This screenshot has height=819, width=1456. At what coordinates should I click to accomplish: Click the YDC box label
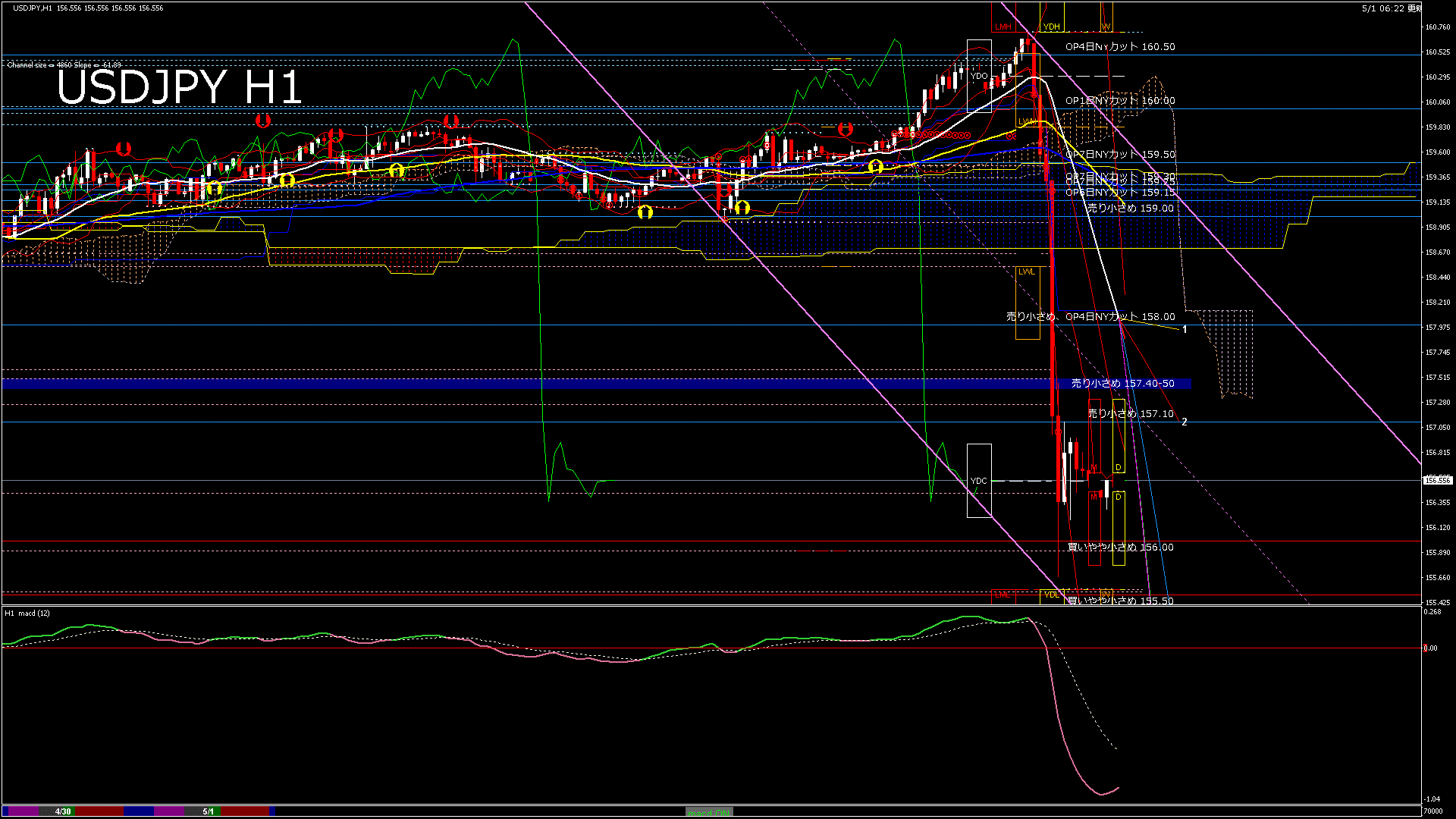tap(979, 481)
